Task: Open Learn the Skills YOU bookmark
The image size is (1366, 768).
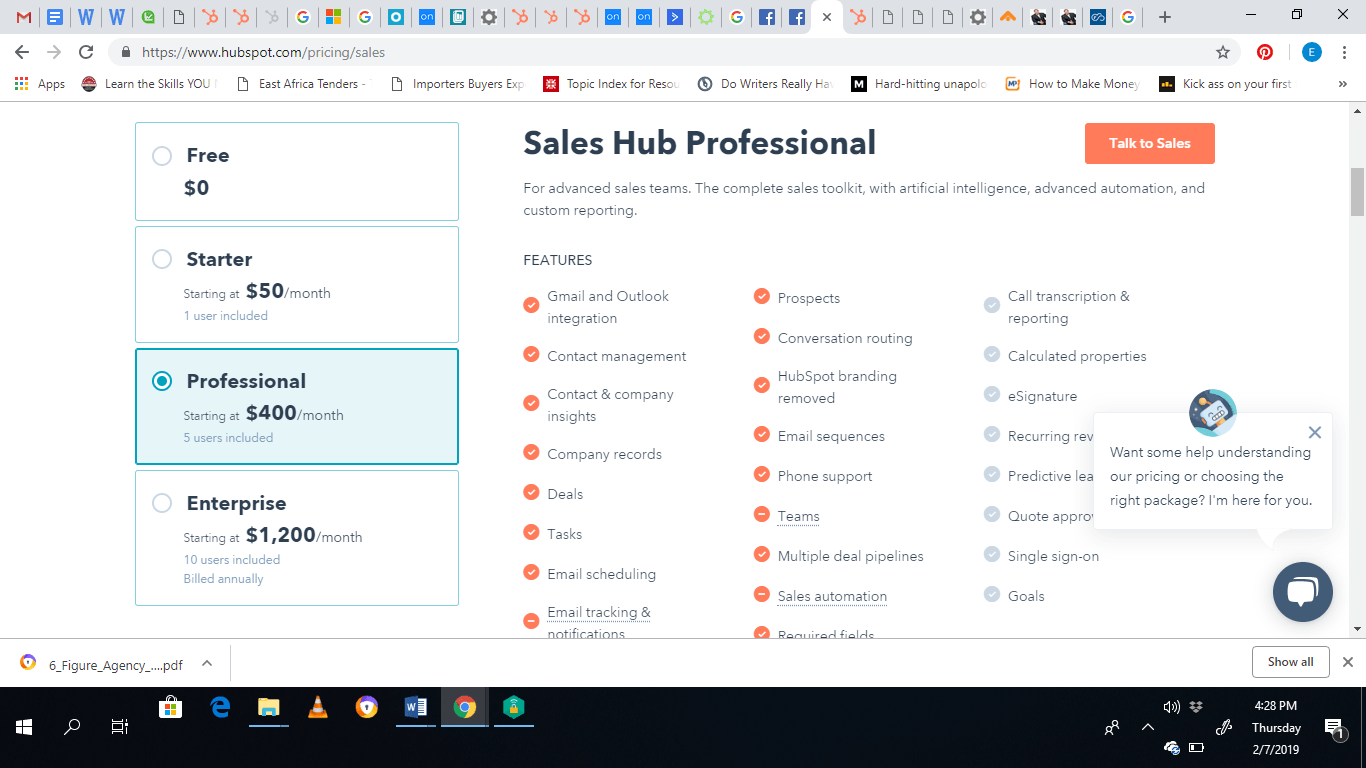Action: [150, 84]
